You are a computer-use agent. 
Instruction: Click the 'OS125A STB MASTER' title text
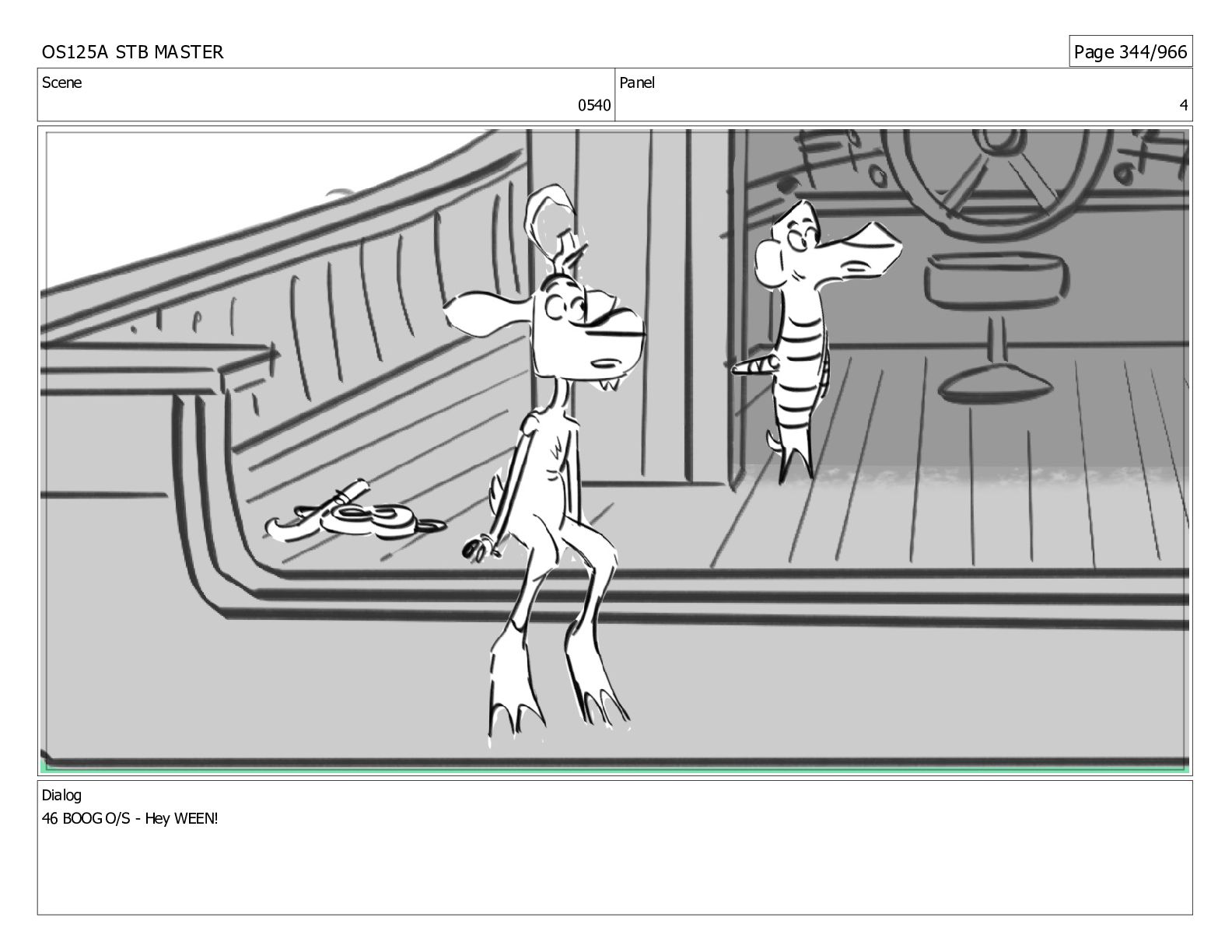click(x=132, y=52)
